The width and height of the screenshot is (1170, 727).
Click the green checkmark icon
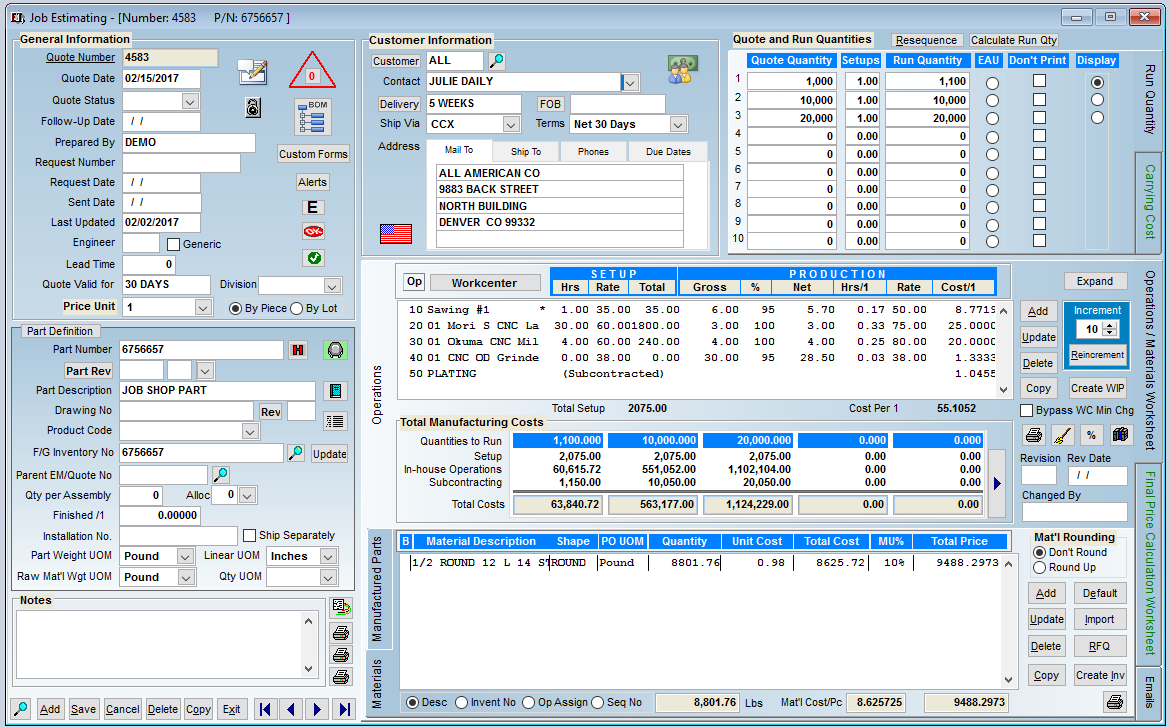point(313,258)
